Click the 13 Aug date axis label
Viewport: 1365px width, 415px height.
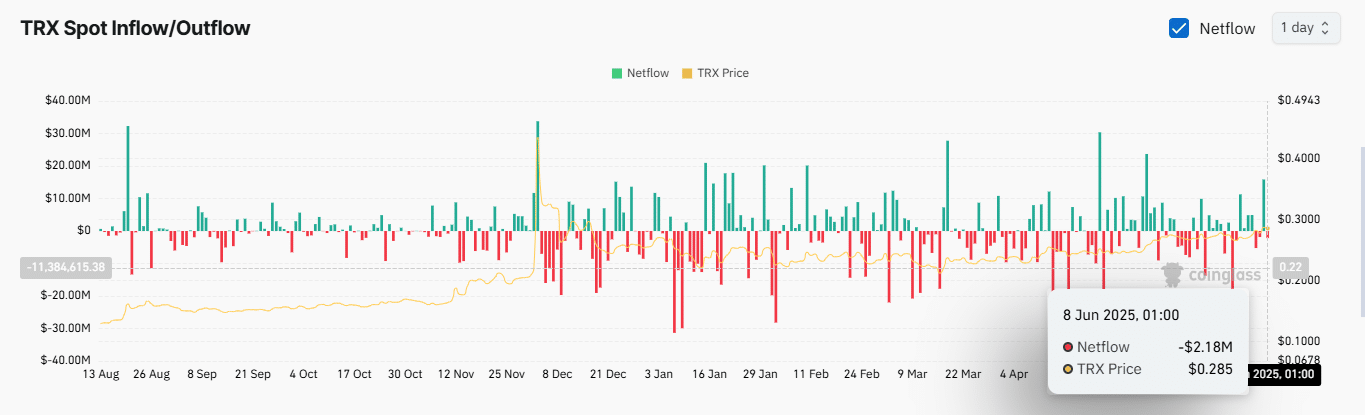100,374
